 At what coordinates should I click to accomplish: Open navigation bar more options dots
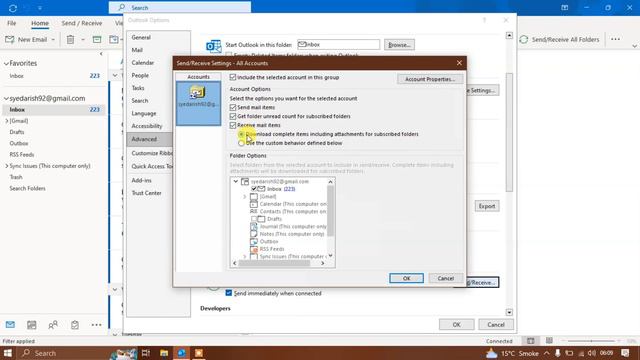(x=96, y=325)
